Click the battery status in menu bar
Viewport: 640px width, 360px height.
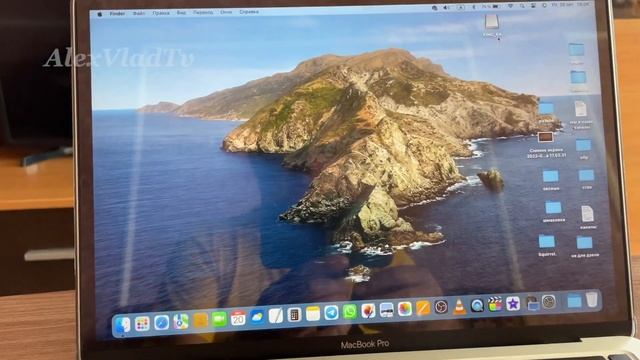491,7
